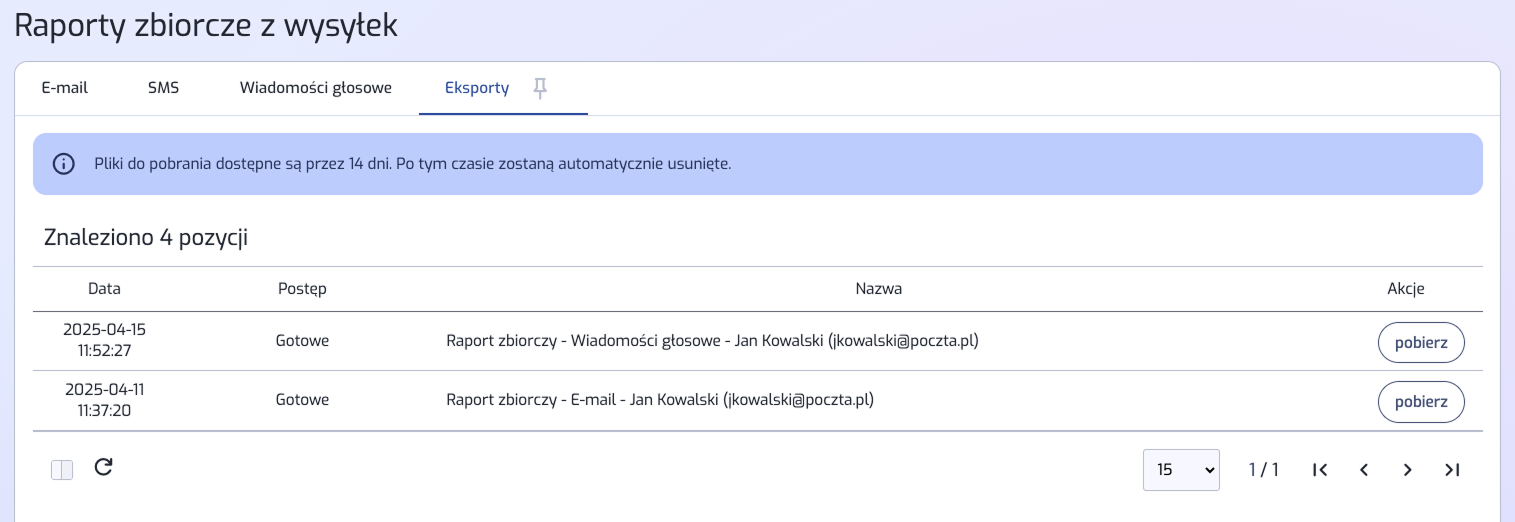Toggle column visibility icon below the table

(62, 469)
